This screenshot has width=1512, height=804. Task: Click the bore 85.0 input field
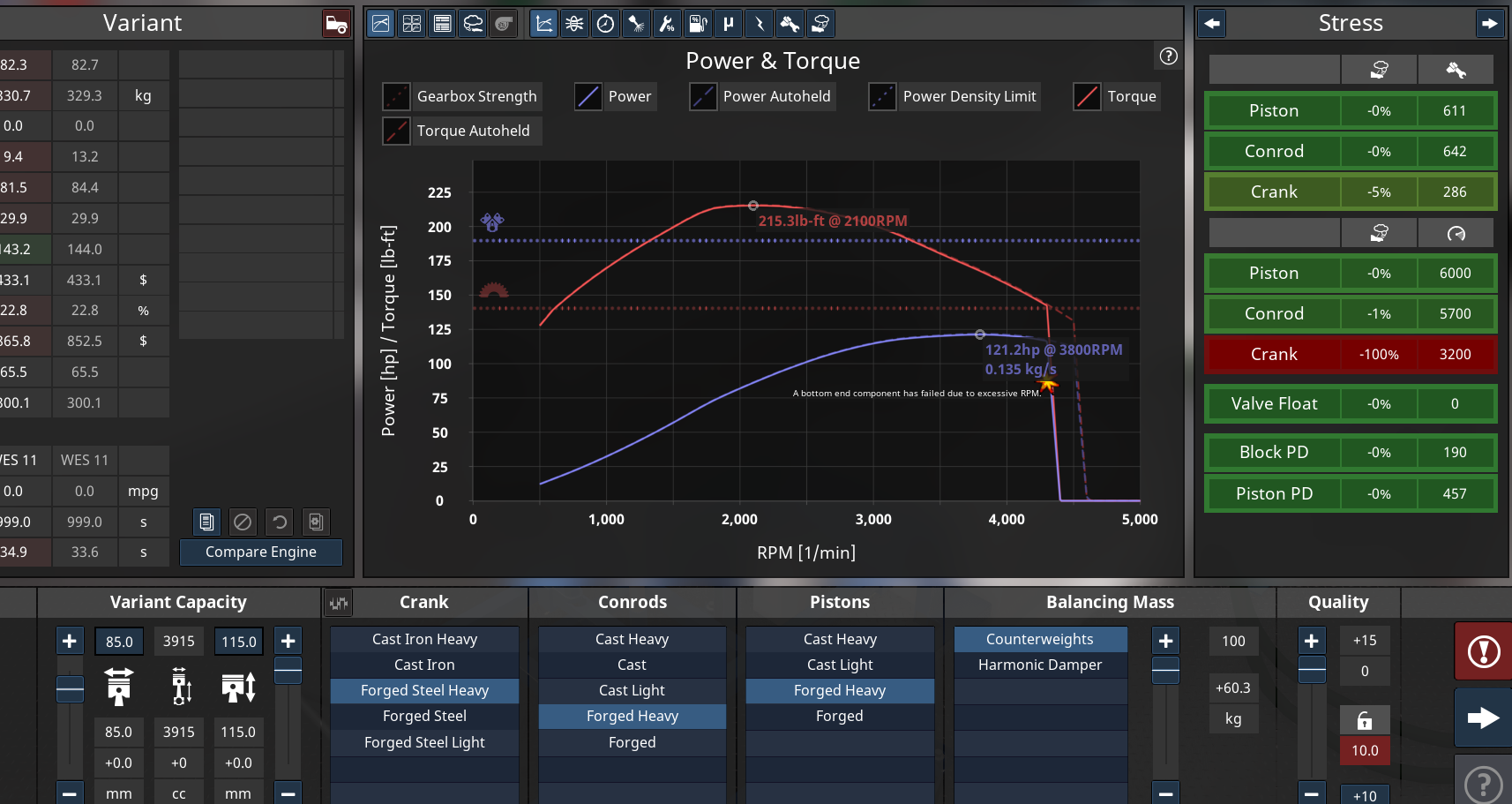[x=119, y=642]
